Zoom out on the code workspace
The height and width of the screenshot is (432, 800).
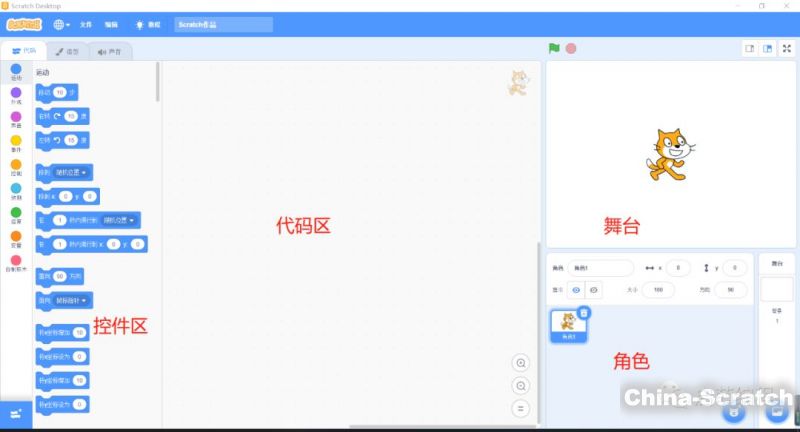click(520, 386)
